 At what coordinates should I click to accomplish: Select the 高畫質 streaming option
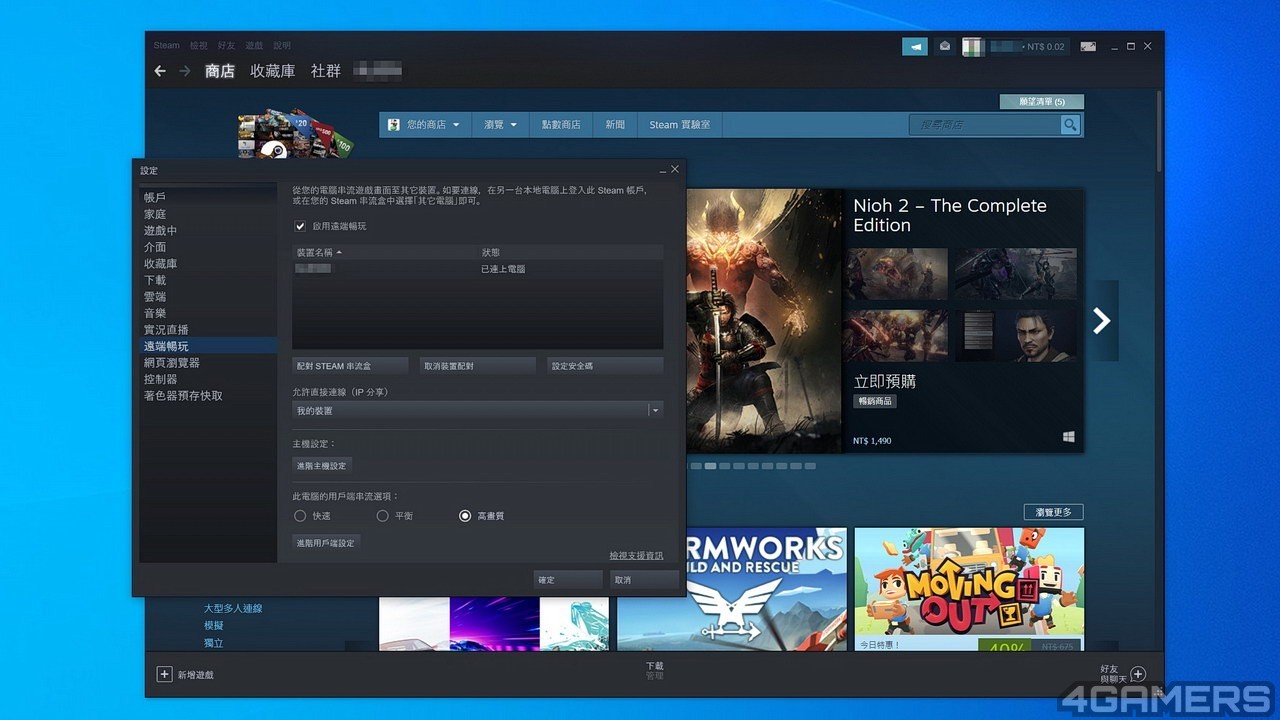tap(465, 516)
